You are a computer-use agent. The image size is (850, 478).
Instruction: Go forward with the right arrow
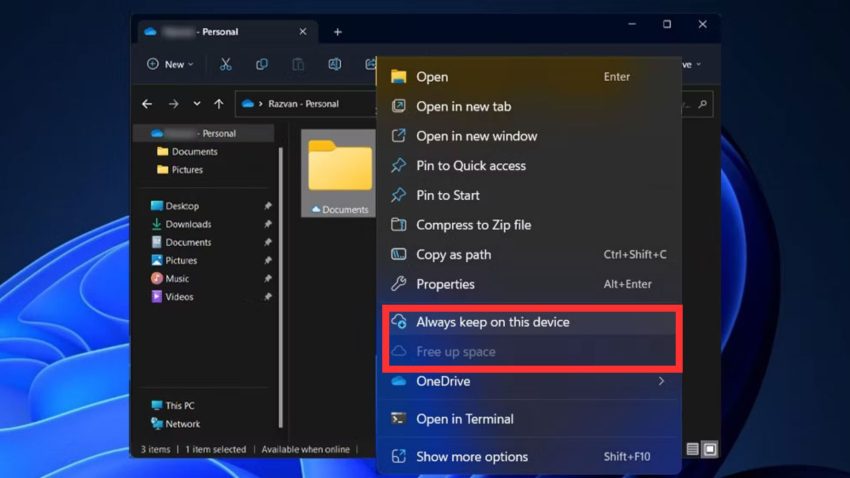pos(173,104)
